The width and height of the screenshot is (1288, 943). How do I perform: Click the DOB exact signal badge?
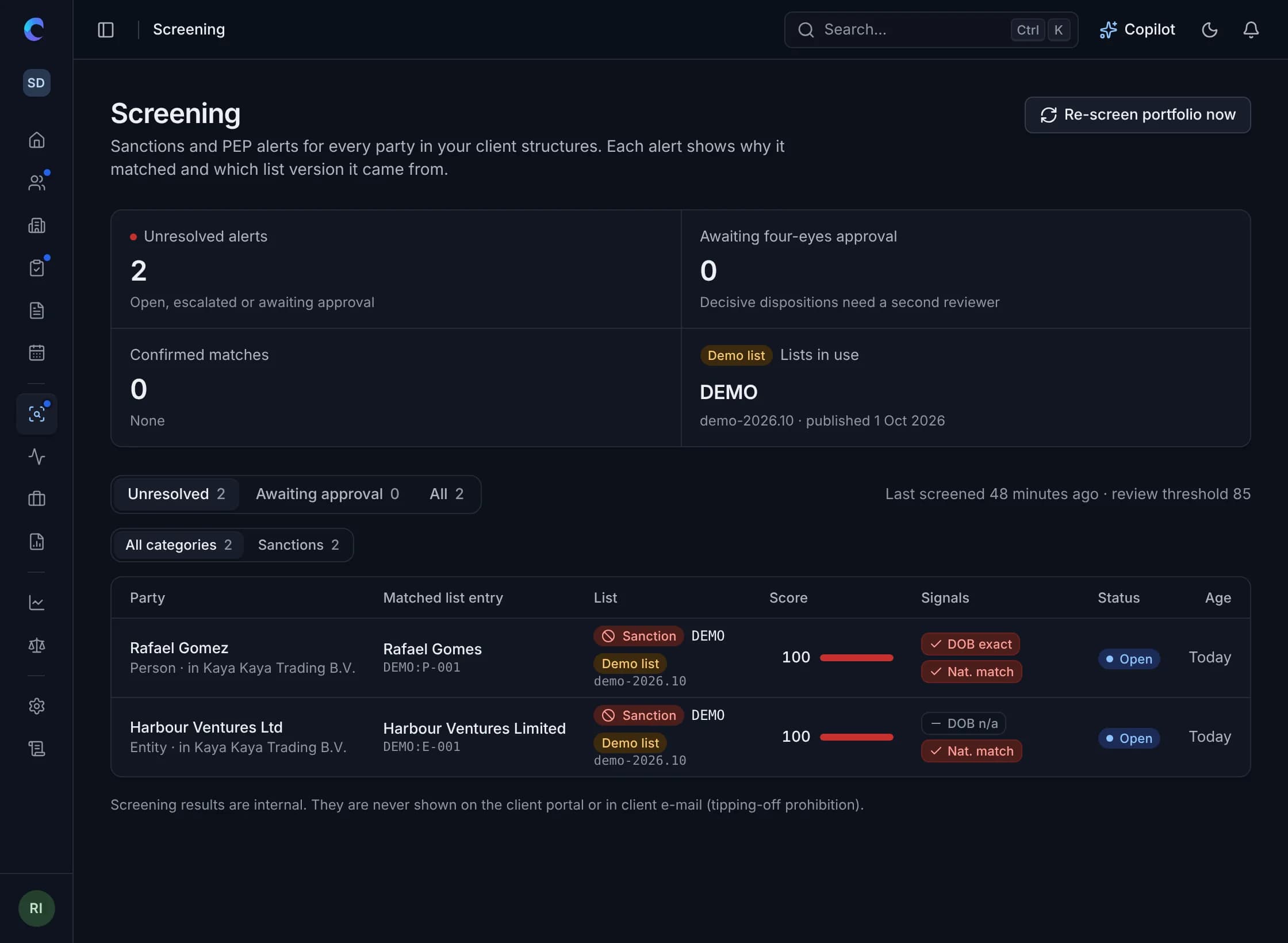971,644
